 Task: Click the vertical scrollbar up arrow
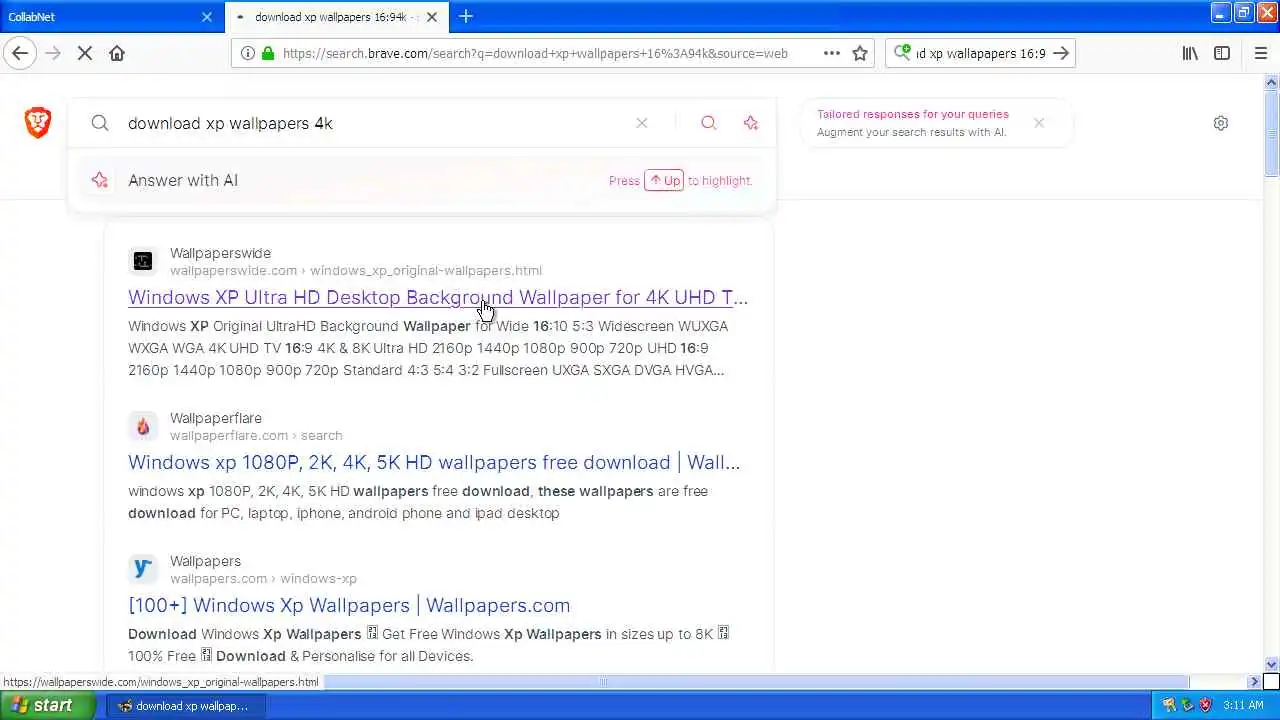(1272, 82)
